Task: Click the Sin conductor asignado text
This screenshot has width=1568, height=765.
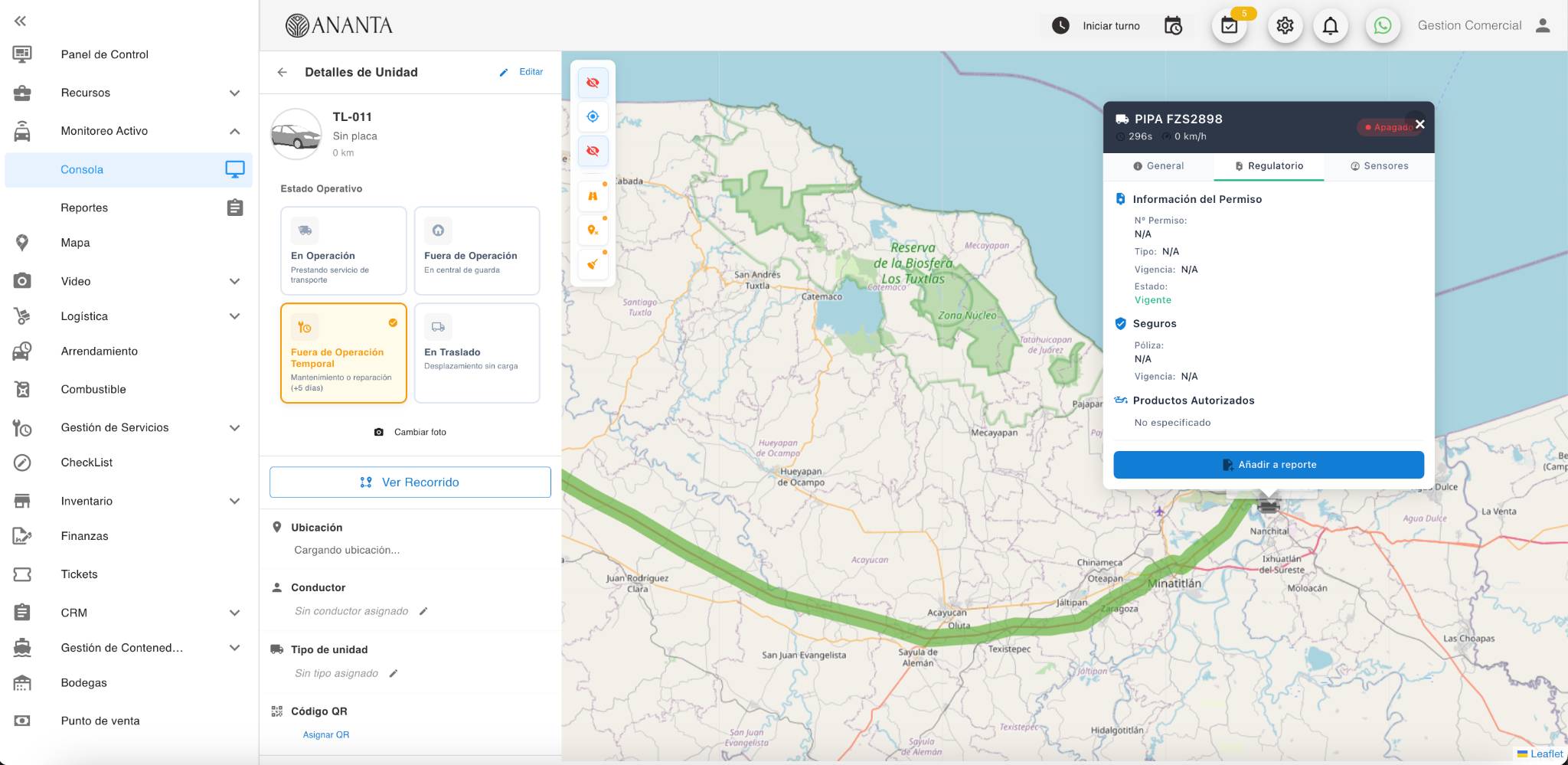Action: tap(351, 611)
